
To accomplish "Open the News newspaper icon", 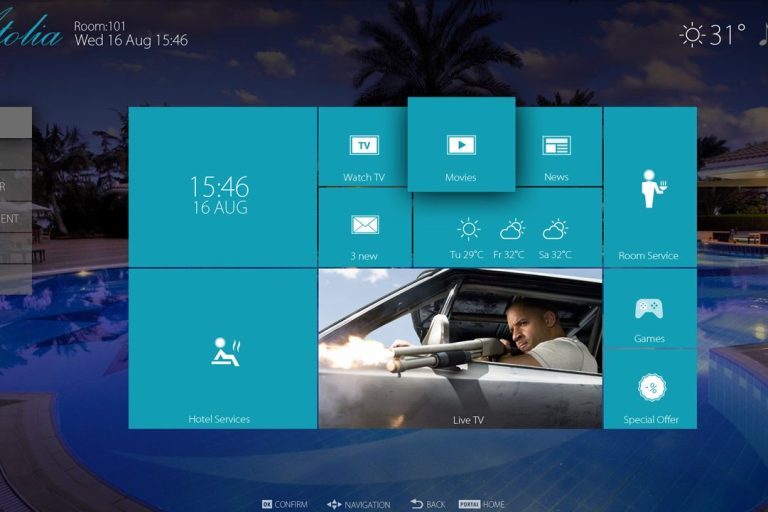I will click(556, 146).
